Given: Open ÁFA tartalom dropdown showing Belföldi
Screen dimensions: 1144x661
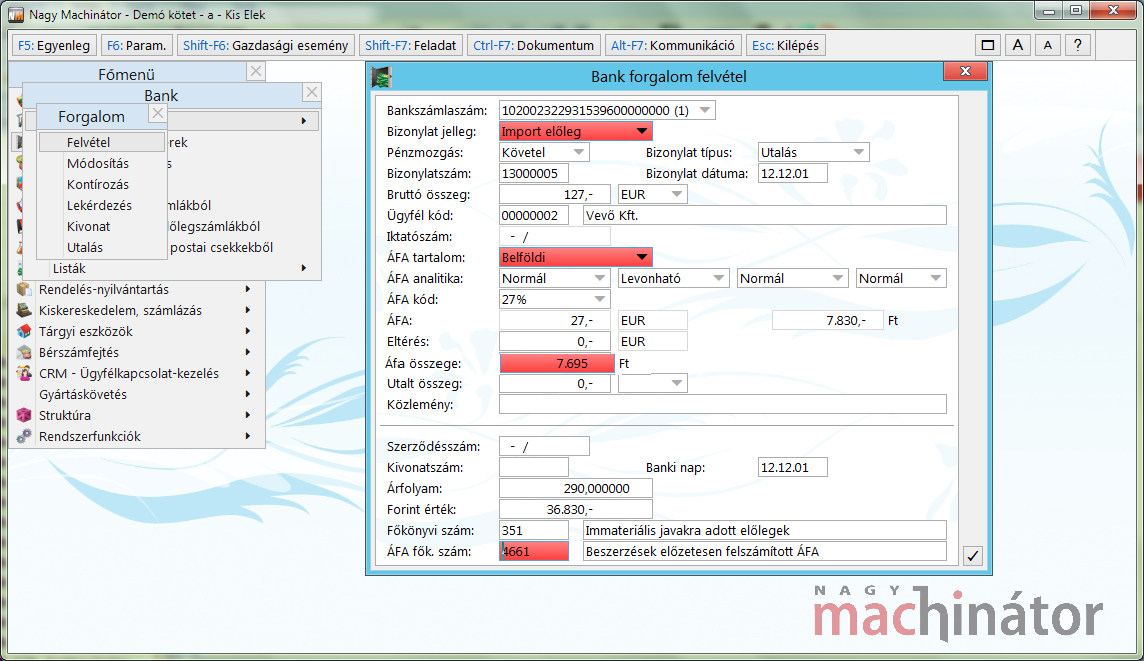Looking at the screenshot, I should click(x=641, y=258).
